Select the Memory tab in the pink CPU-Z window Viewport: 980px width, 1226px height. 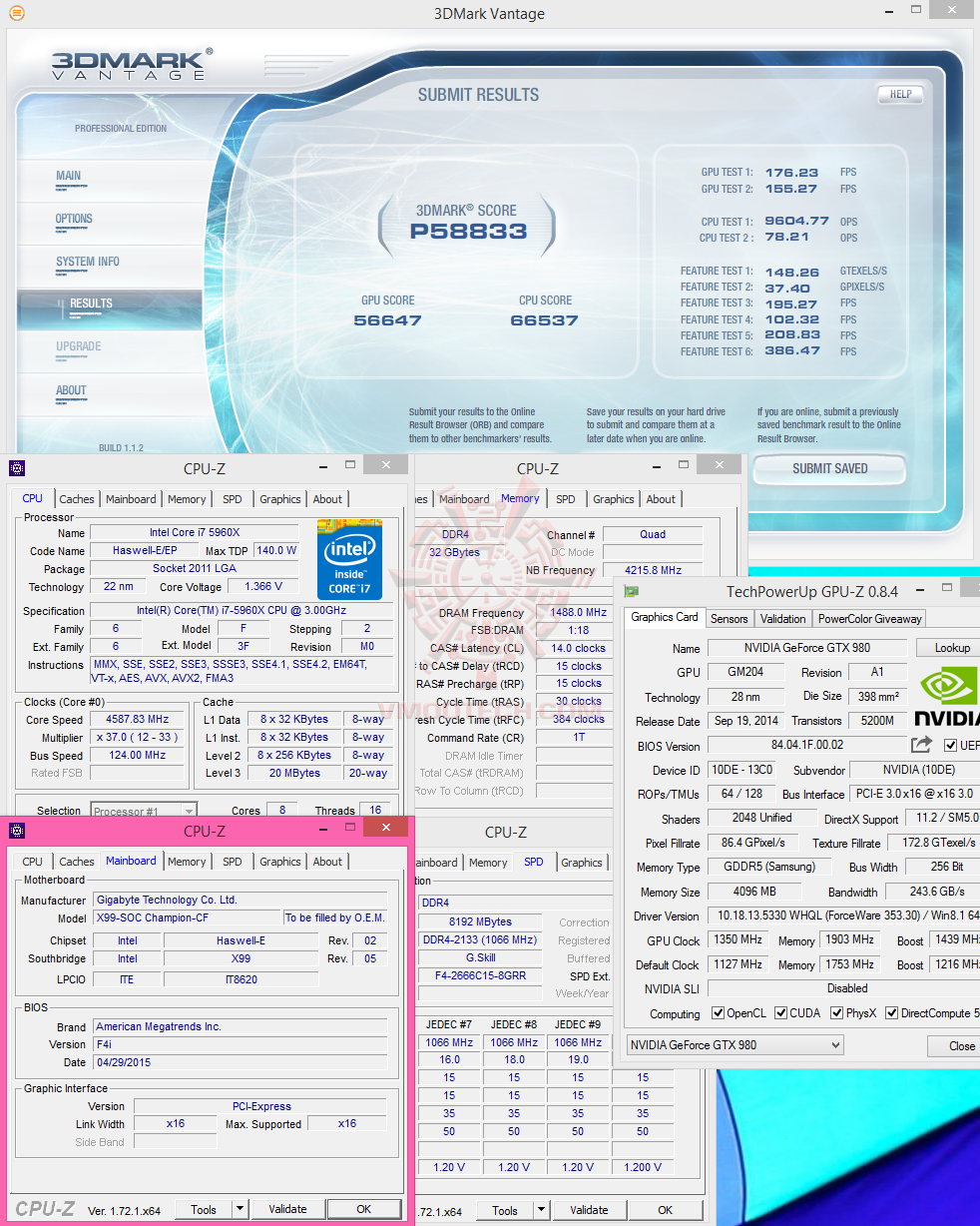(x=187, y=862)
